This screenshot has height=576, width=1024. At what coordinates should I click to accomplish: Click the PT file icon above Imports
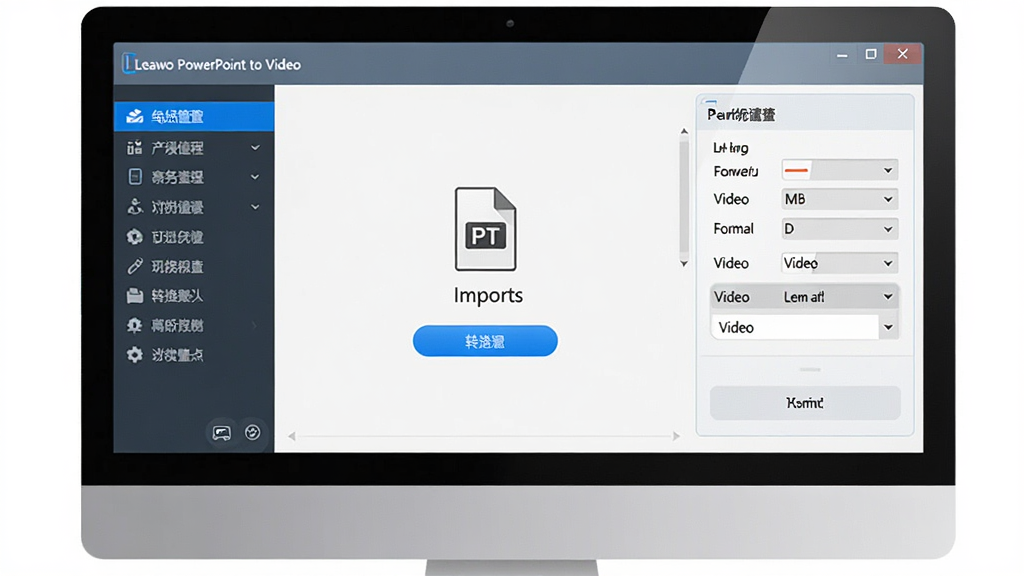point(485,229)
